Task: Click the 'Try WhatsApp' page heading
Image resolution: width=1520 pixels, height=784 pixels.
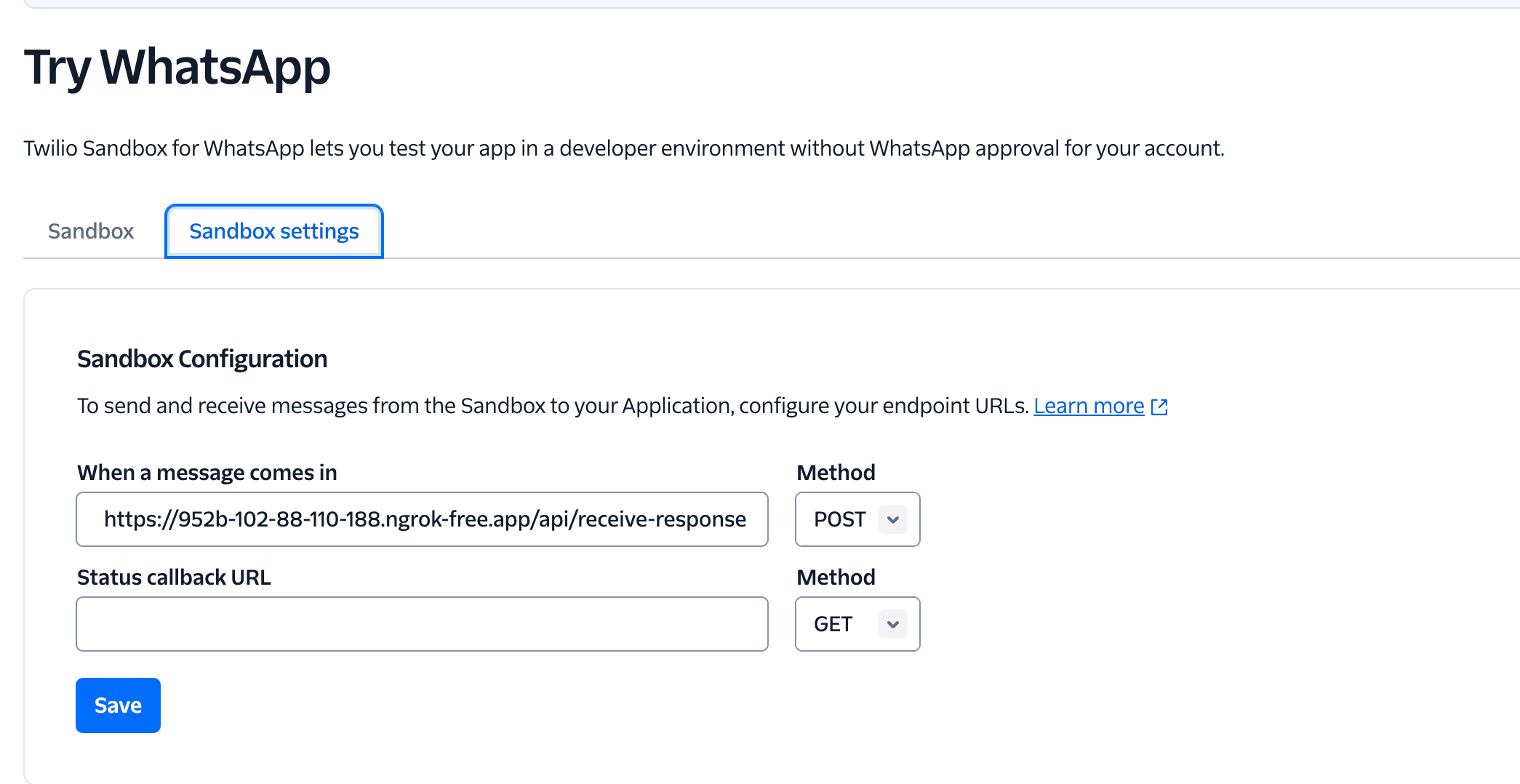Action: 177,68
